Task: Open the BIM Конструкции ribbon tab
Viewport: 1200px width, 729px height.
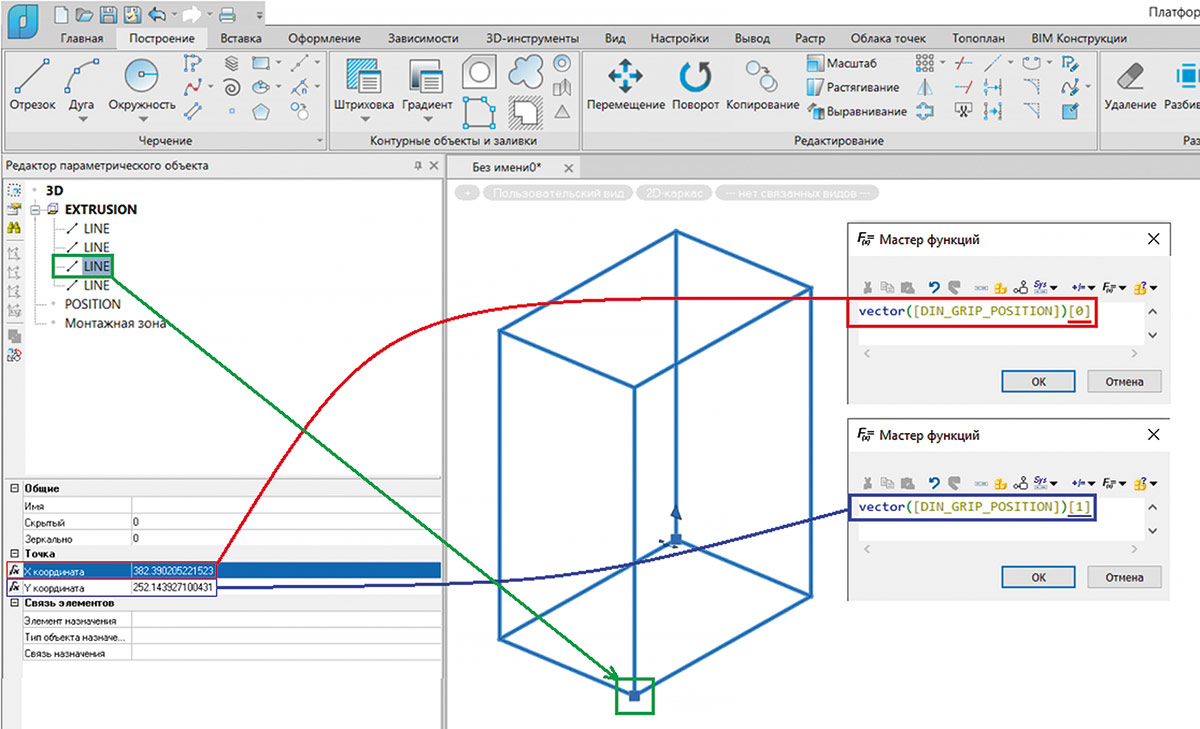Action: [x=1078, y=39]
